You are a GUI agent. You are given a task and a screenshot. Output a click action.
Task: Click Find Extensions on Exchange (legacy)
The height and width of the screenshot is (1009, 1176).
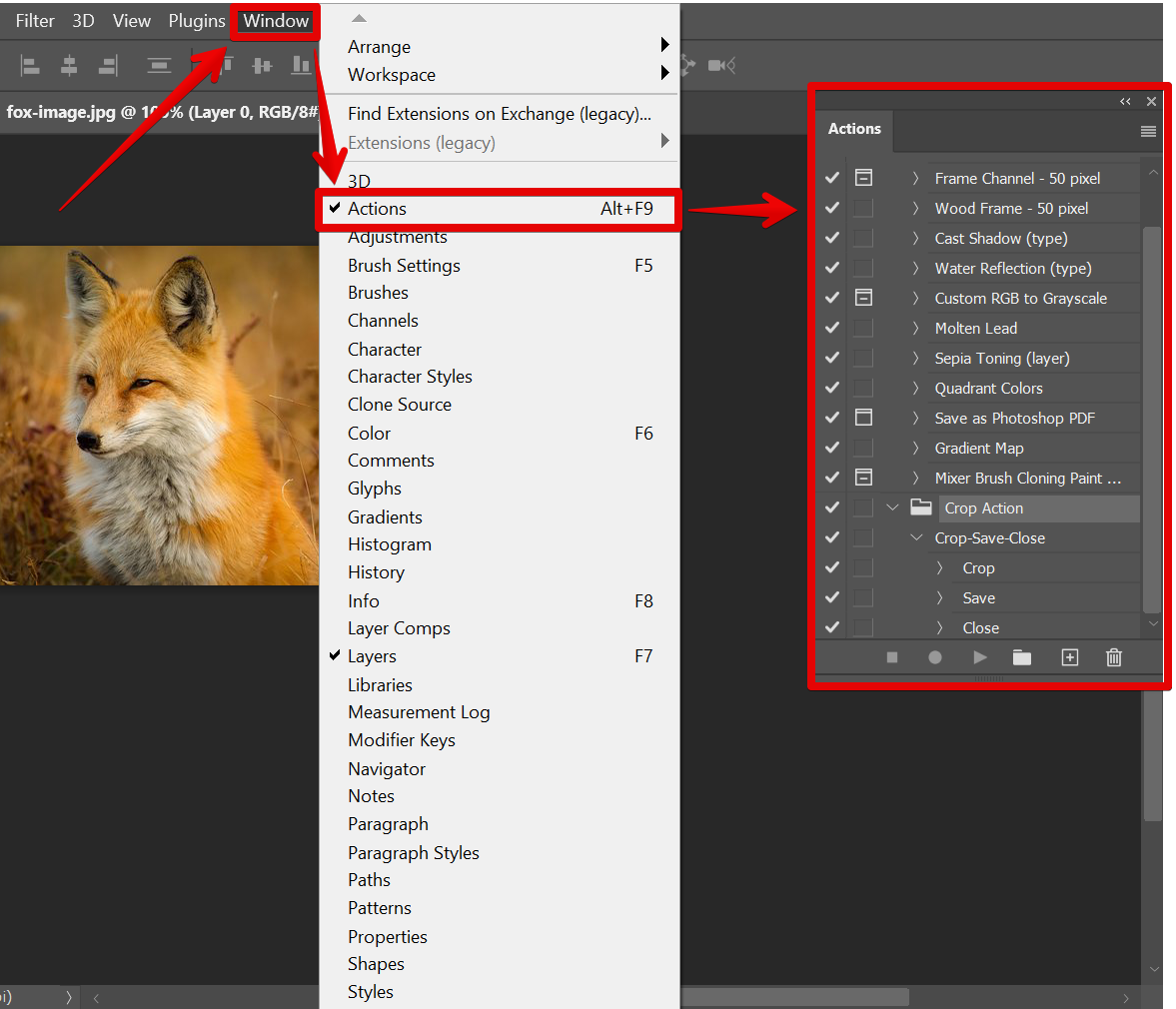[x=499, y=114]
